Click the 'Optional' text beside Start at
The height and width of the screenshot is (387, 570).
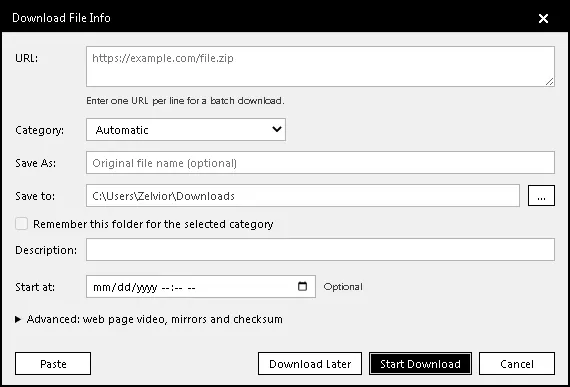coord(343,287)
